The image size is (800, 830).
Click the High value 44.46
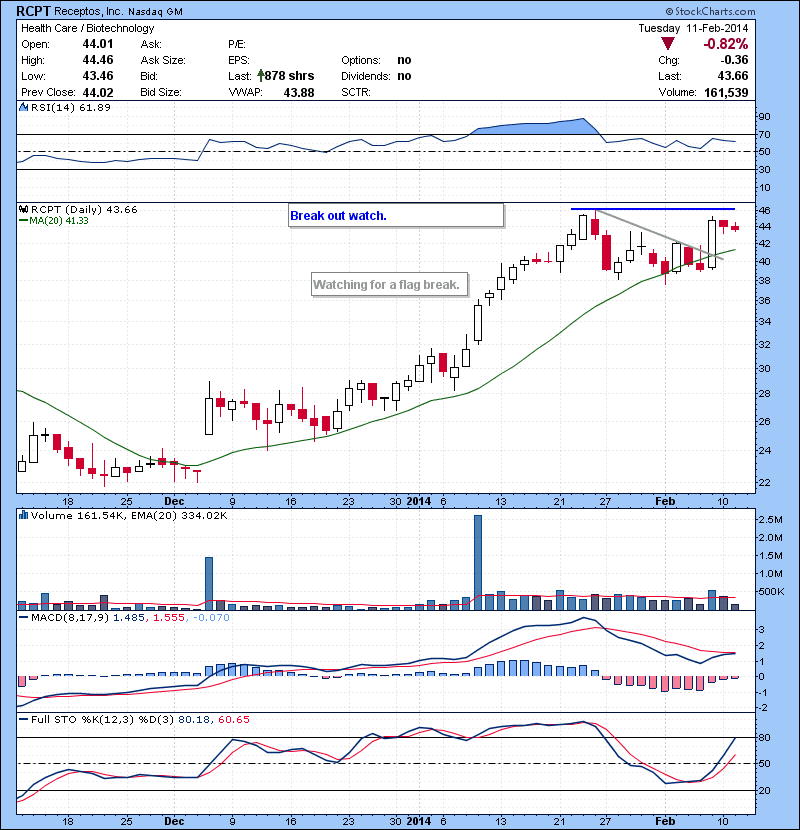coord(98,60)
